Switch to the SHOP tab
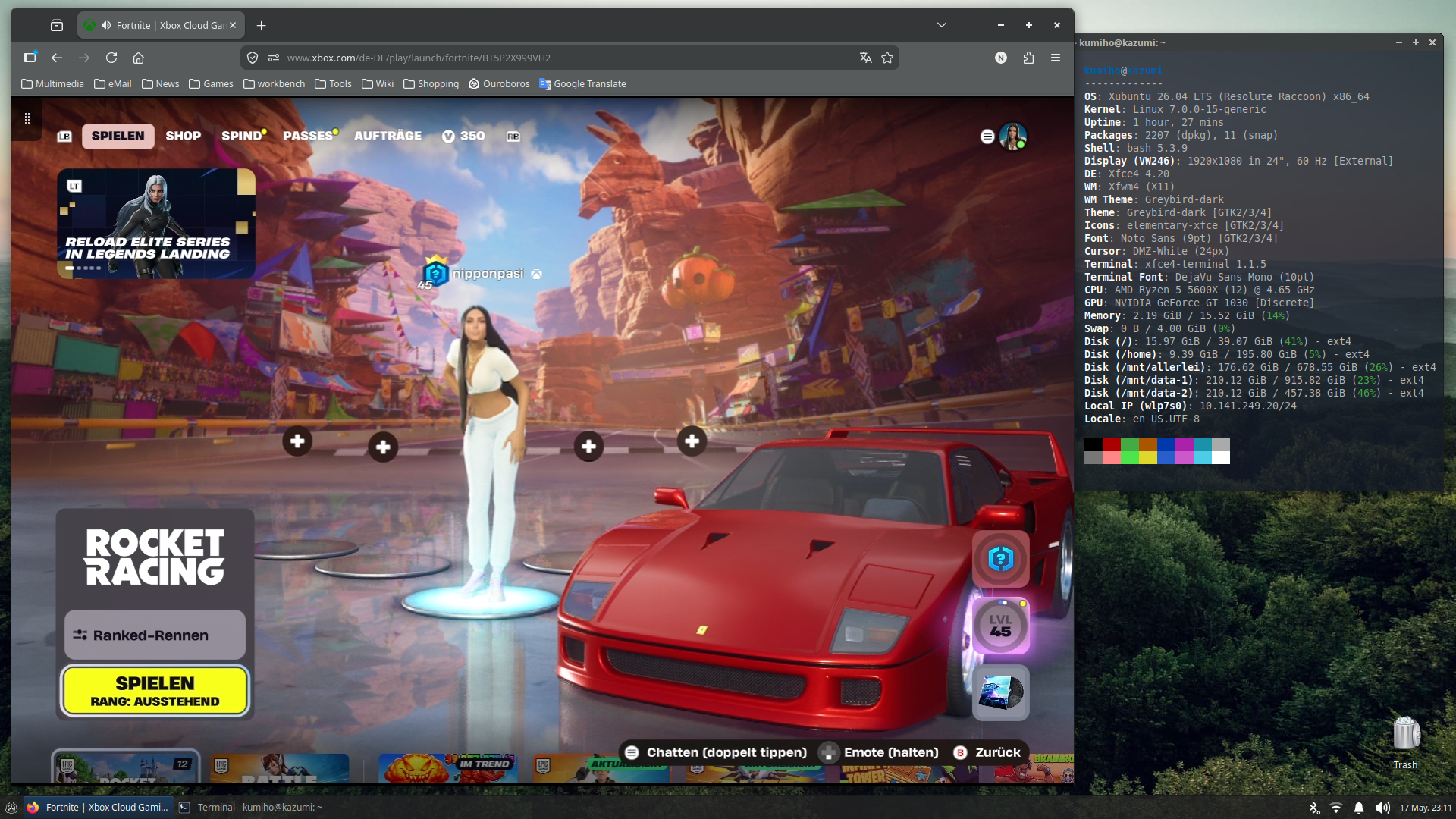 [184, 136]
